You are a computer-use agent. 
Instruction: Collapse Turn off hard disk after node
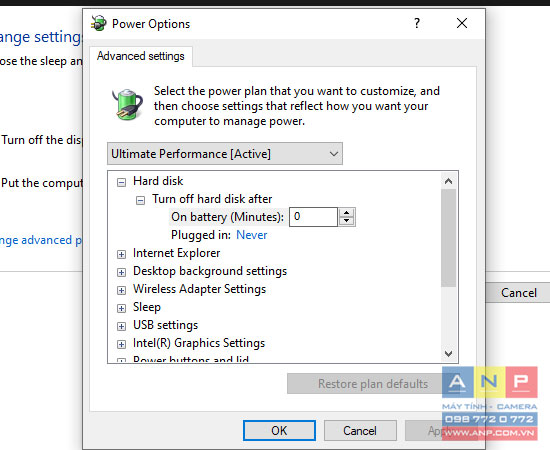pyautogui.click(x=140, y=200)
